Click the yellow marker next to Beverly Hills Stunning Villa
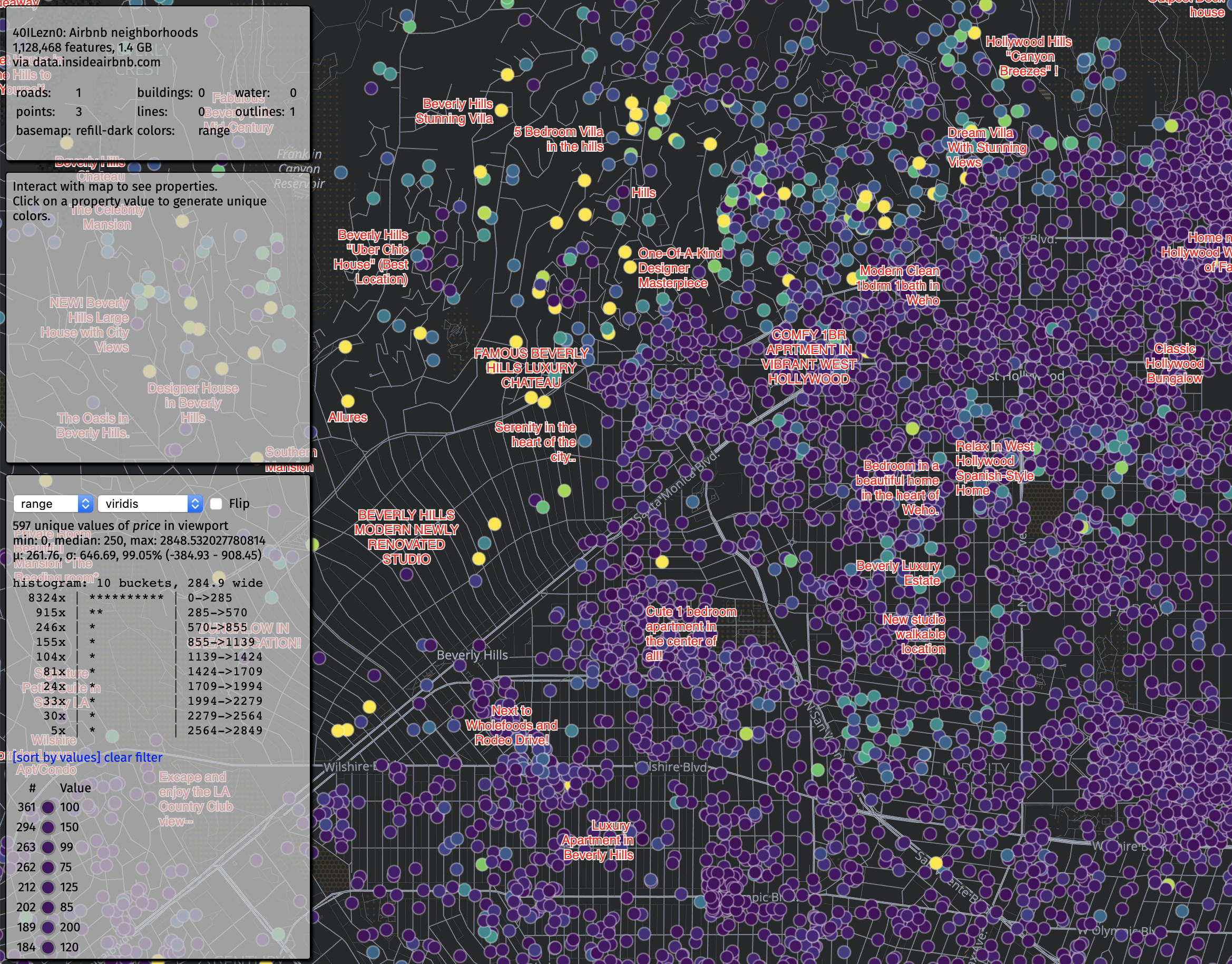 [501, 111]
